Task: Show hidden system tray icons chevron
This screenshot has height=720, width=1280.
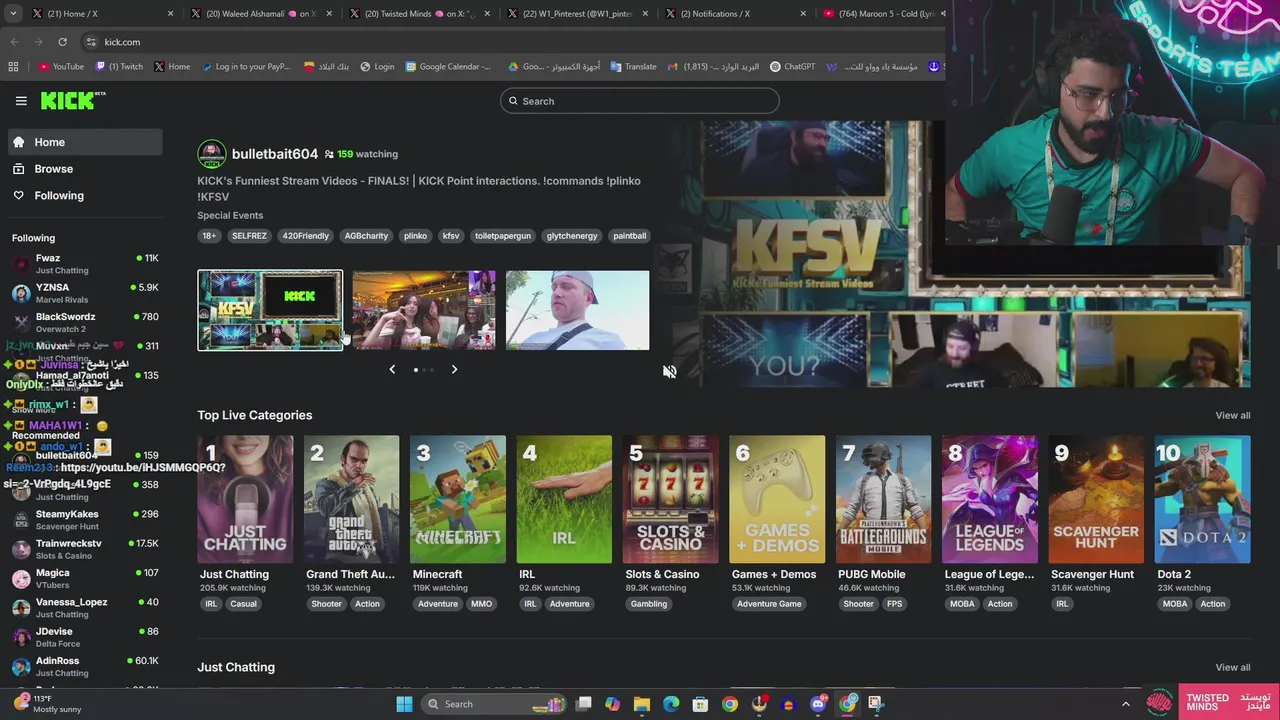Action: point(1125,704)
